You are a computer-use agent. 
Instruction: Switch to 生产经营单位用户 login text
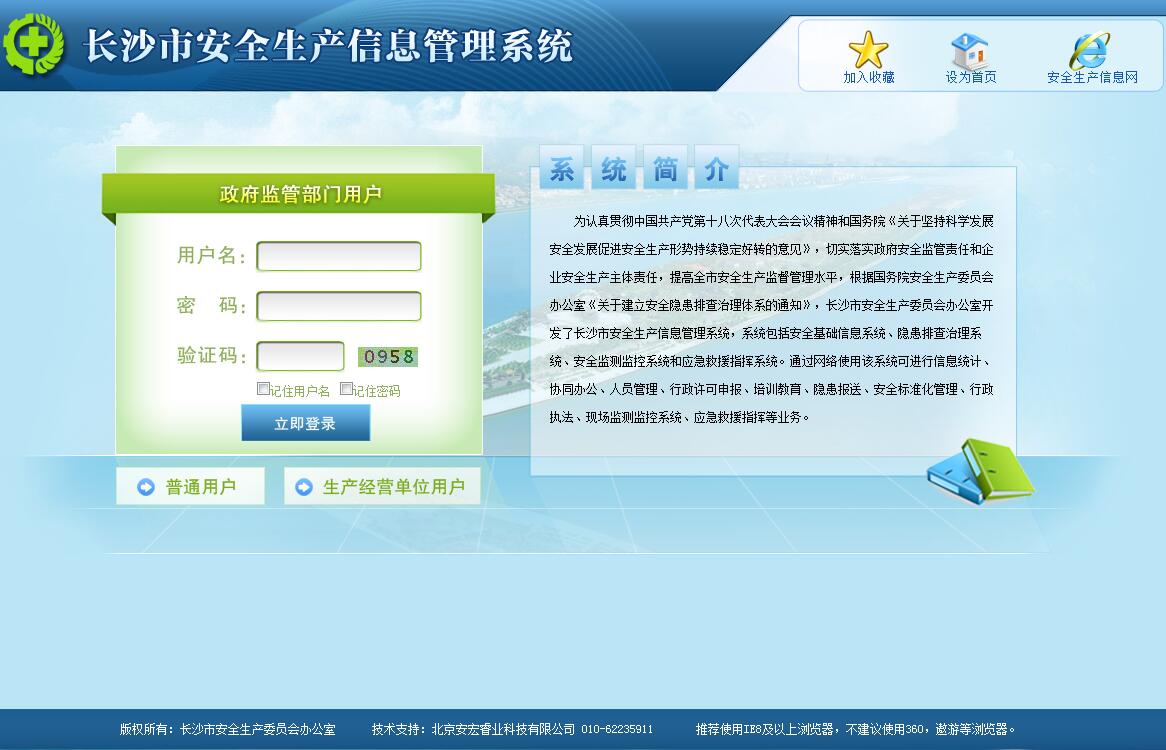[394, 487]
